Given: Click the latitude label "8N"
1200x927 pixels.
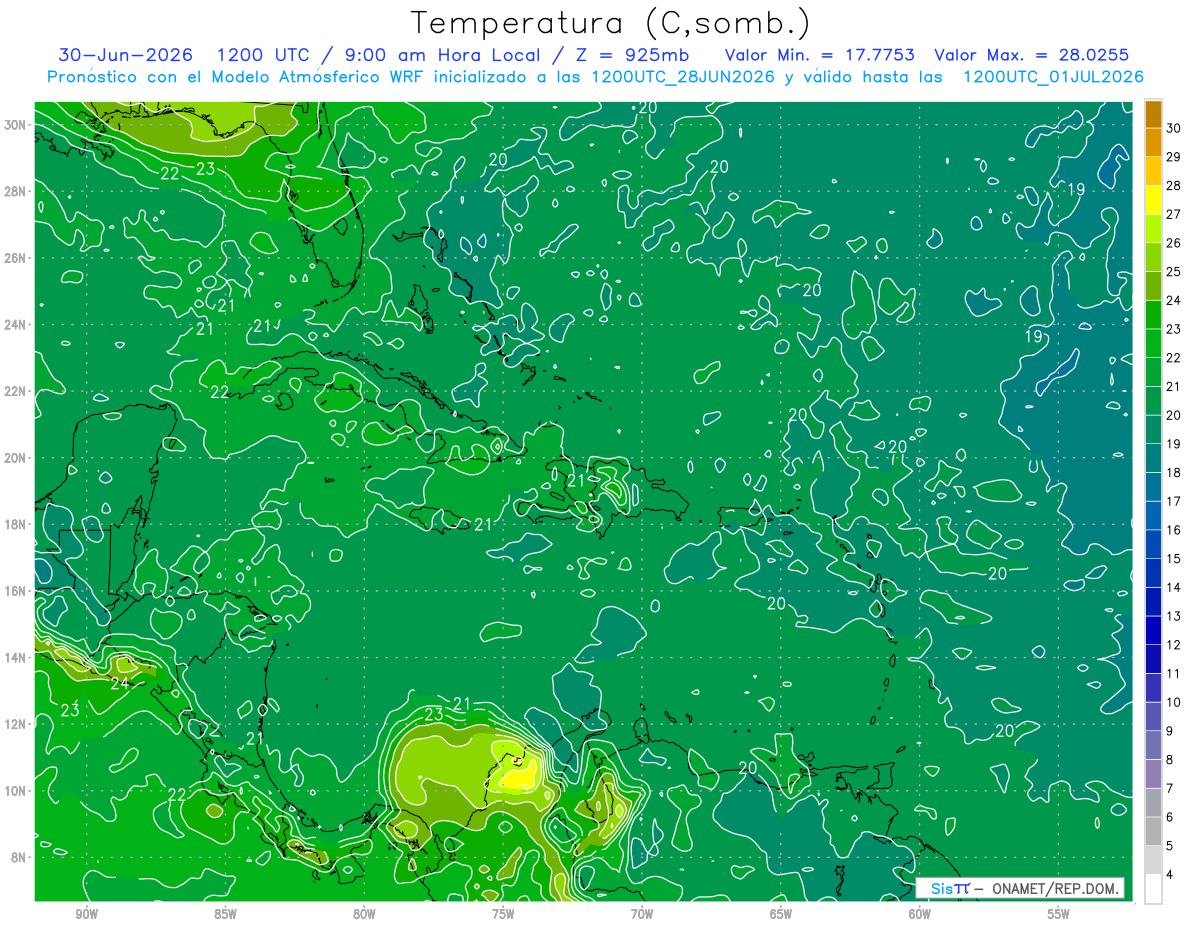Looking at the screenshot, I should point(20,857).
